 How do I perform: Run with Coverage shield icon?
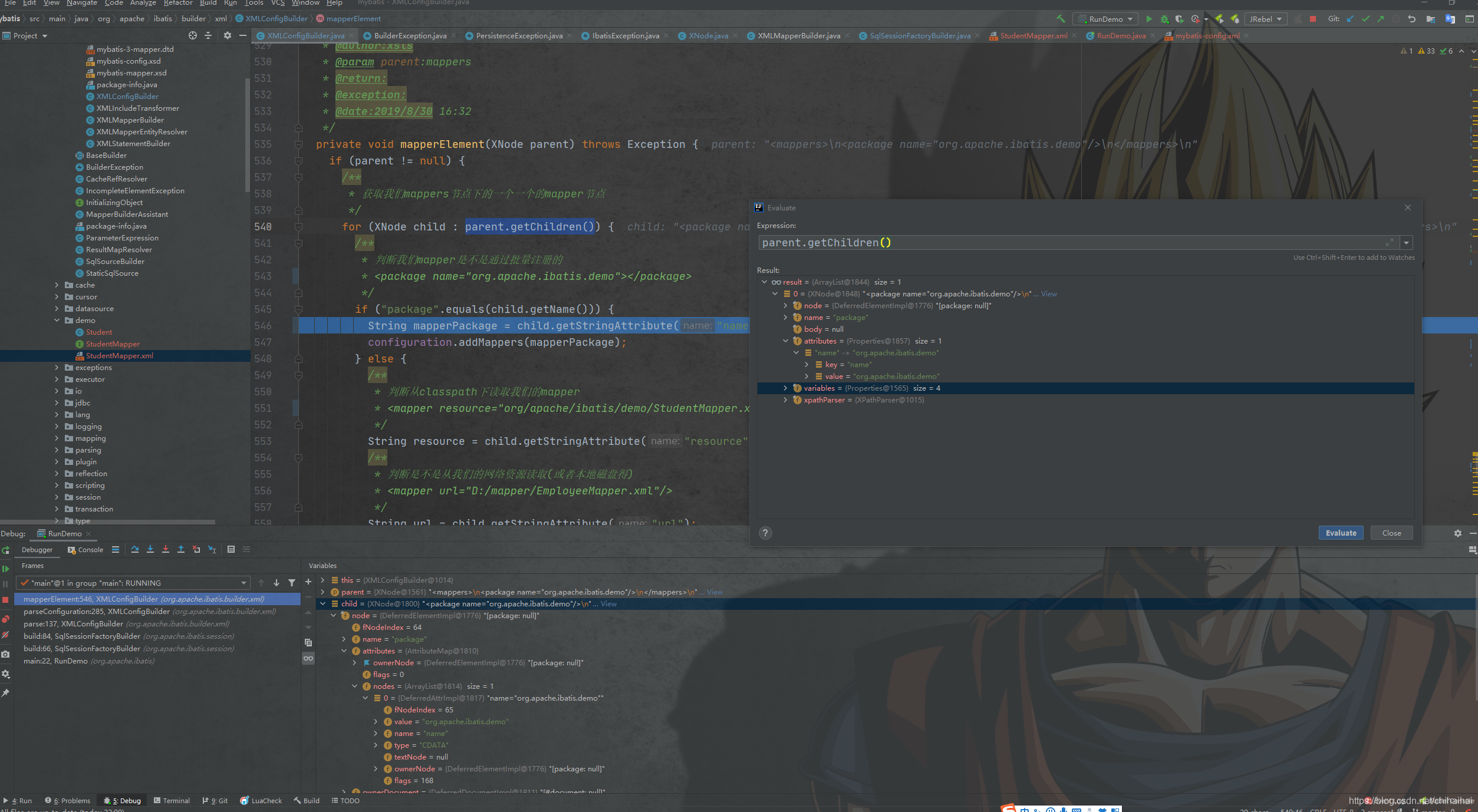coord(1179,19)
